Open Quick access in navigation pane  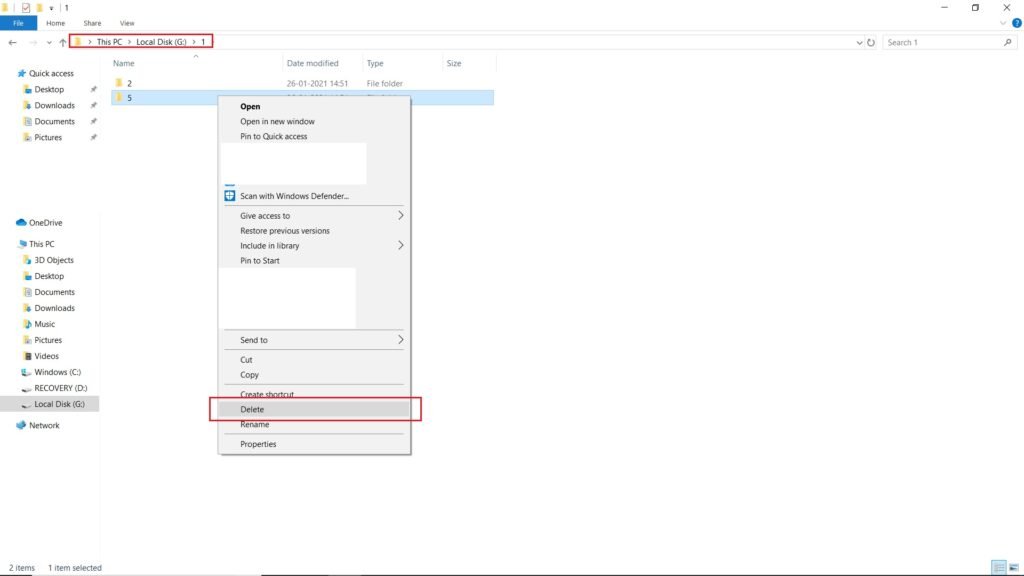(x=51, y=74)
